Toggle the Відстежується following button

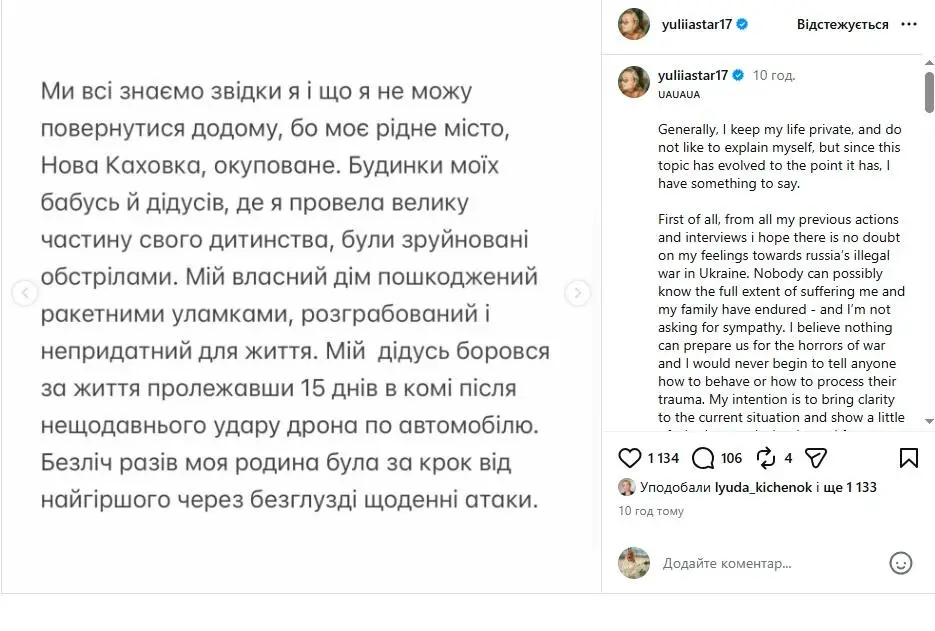[x=843, y=24]
